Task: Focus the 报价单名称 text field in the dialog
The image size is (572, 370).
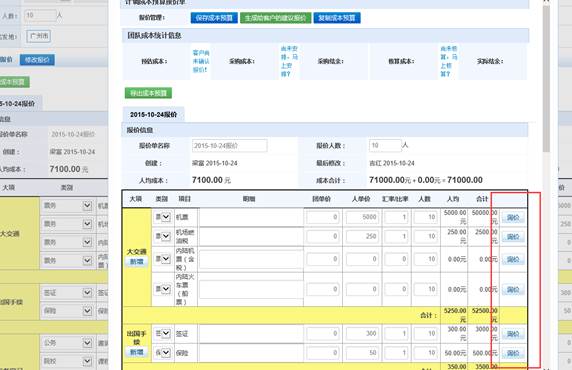Action: pyautogui.click(x=229, y=146)
